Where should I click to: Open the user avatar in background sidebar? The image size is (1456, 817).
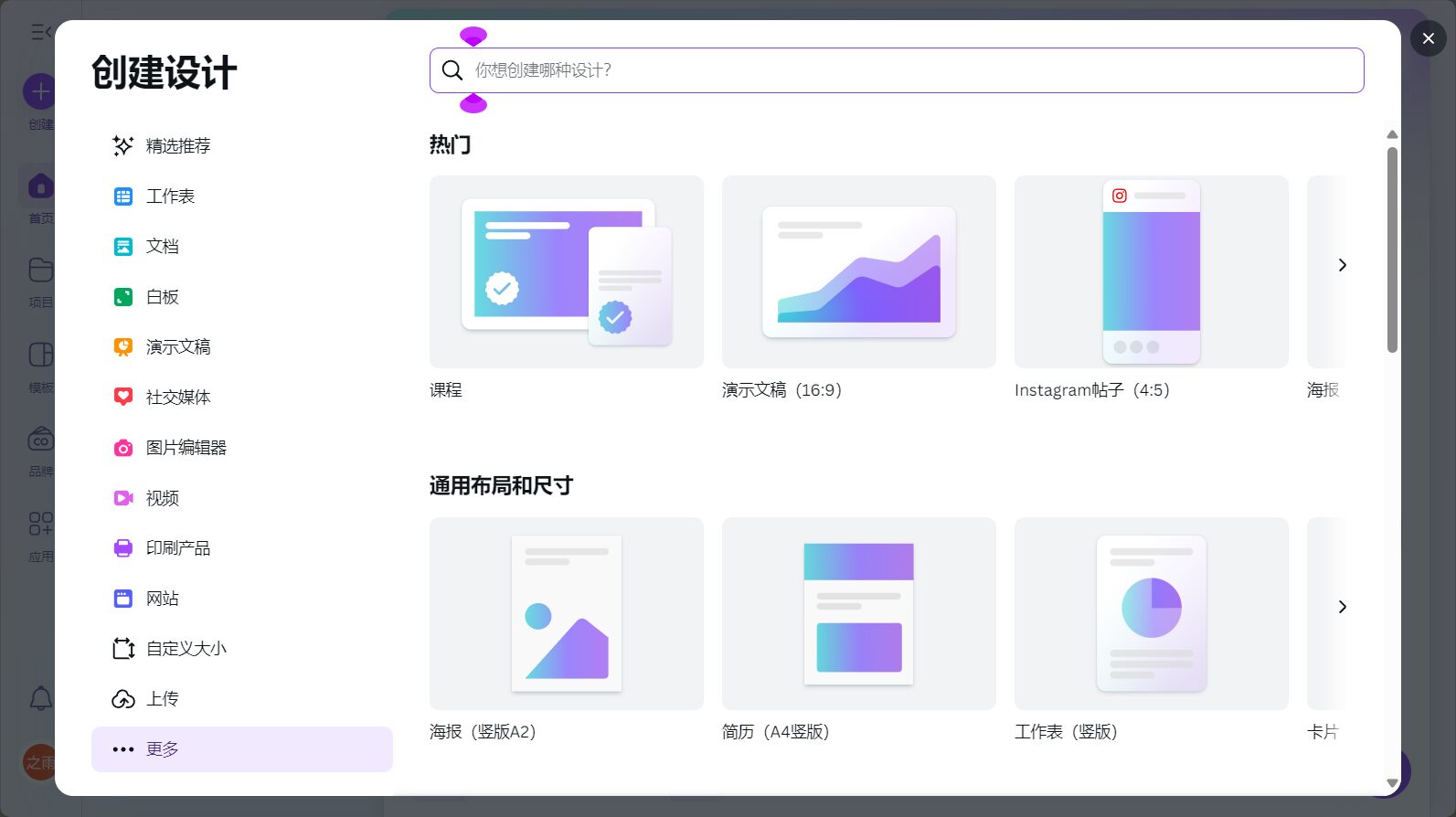click(38, 761)
